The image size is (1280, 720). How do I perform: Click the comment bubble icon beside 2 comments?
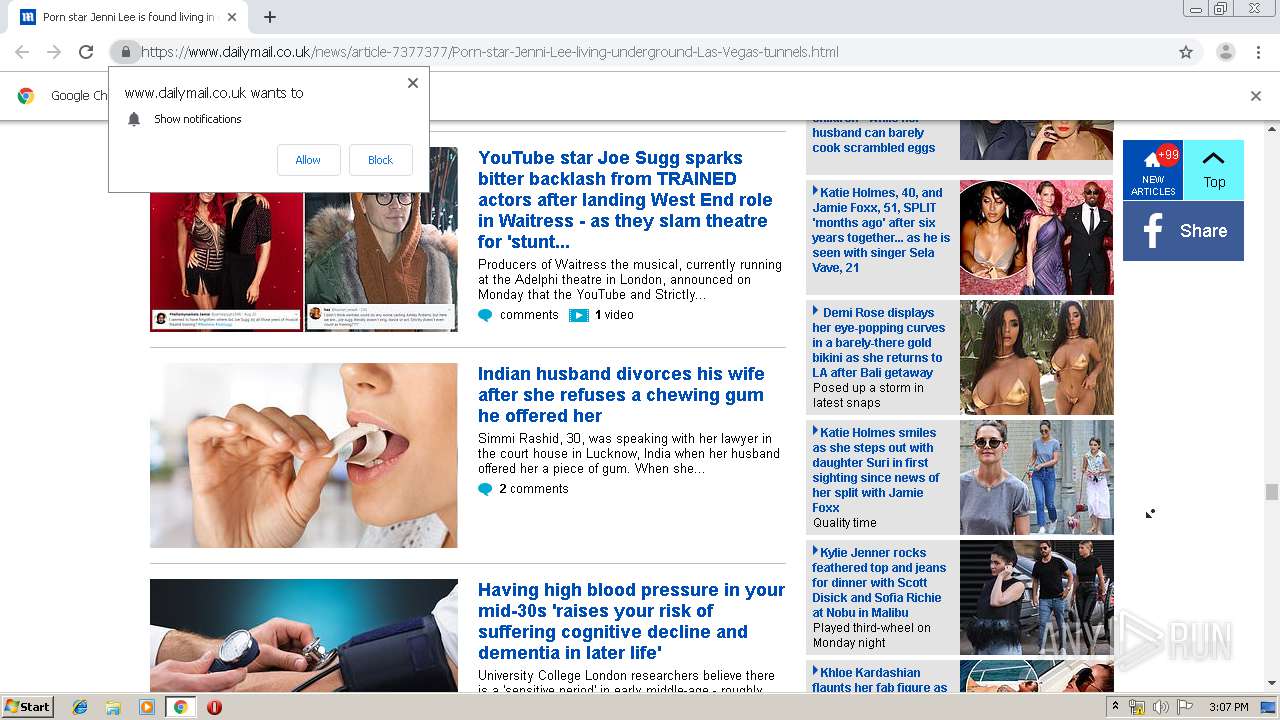485,489
